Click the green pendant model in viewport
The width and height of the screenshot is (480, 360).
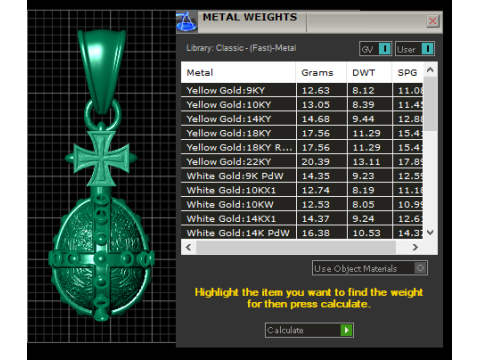point(101,175)
